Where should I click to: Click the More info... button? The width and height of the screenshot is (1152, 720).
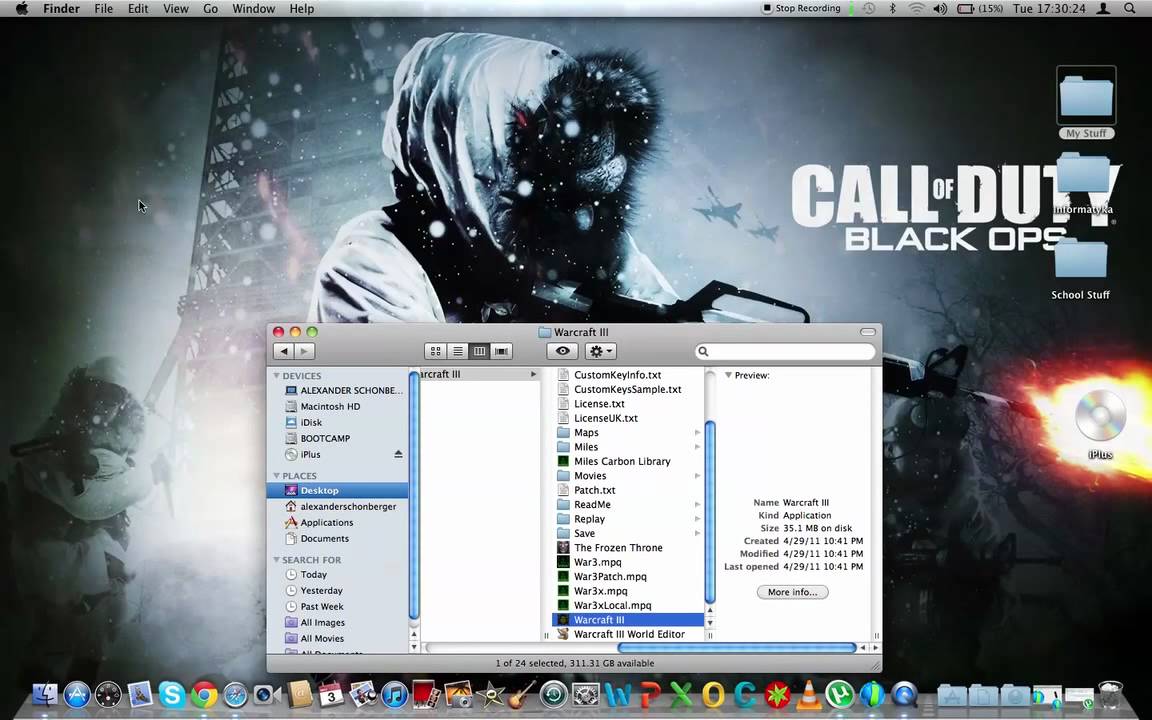(792, 592)
